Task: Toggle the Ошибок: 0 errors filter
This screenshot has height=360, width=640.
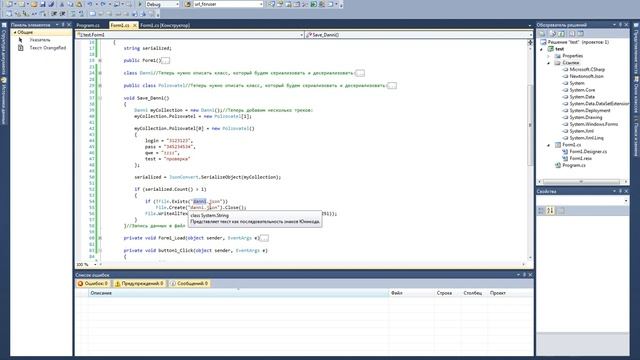Action: (x=93, y=283)
